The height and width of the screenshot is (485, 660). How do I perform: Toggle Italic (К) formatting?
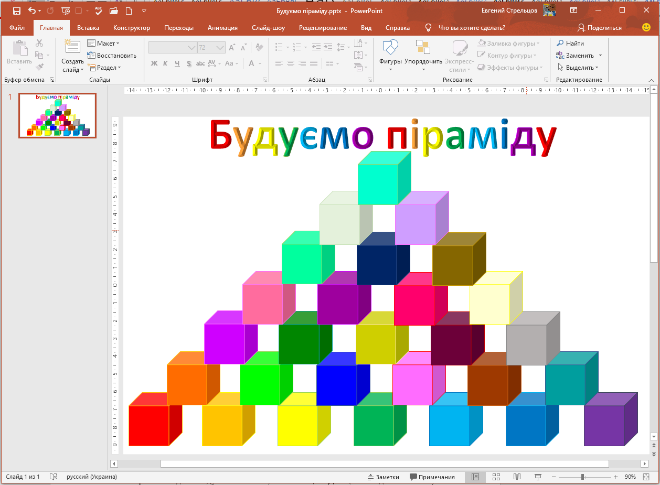pos(168,63)
